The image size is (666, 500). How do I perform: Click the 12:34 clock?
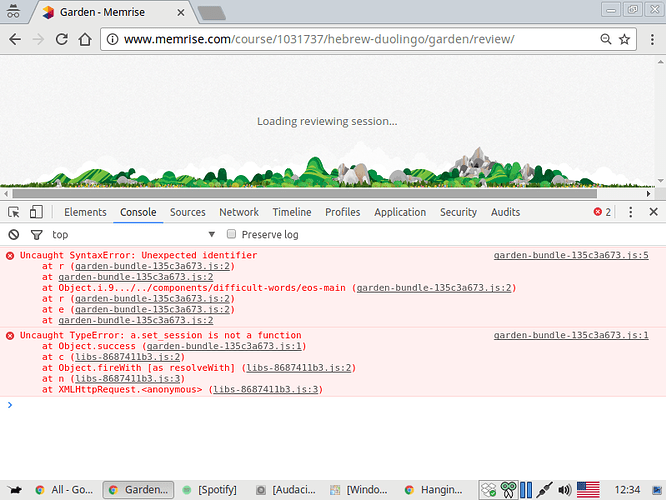[x=627, y=490]
